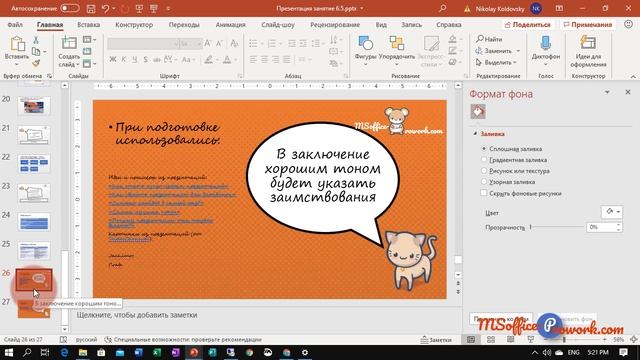Screen dimensions: 640x360
Task: Click the increase font size icon
Action: [208, 43]
